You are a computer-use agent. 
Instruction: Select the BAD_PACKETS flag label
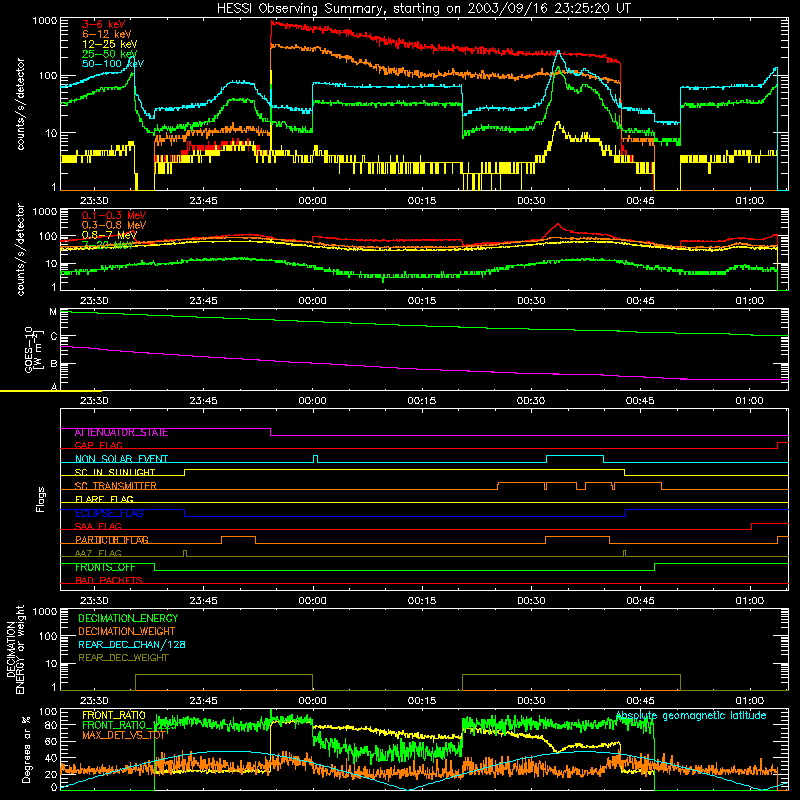pos(109,580)
